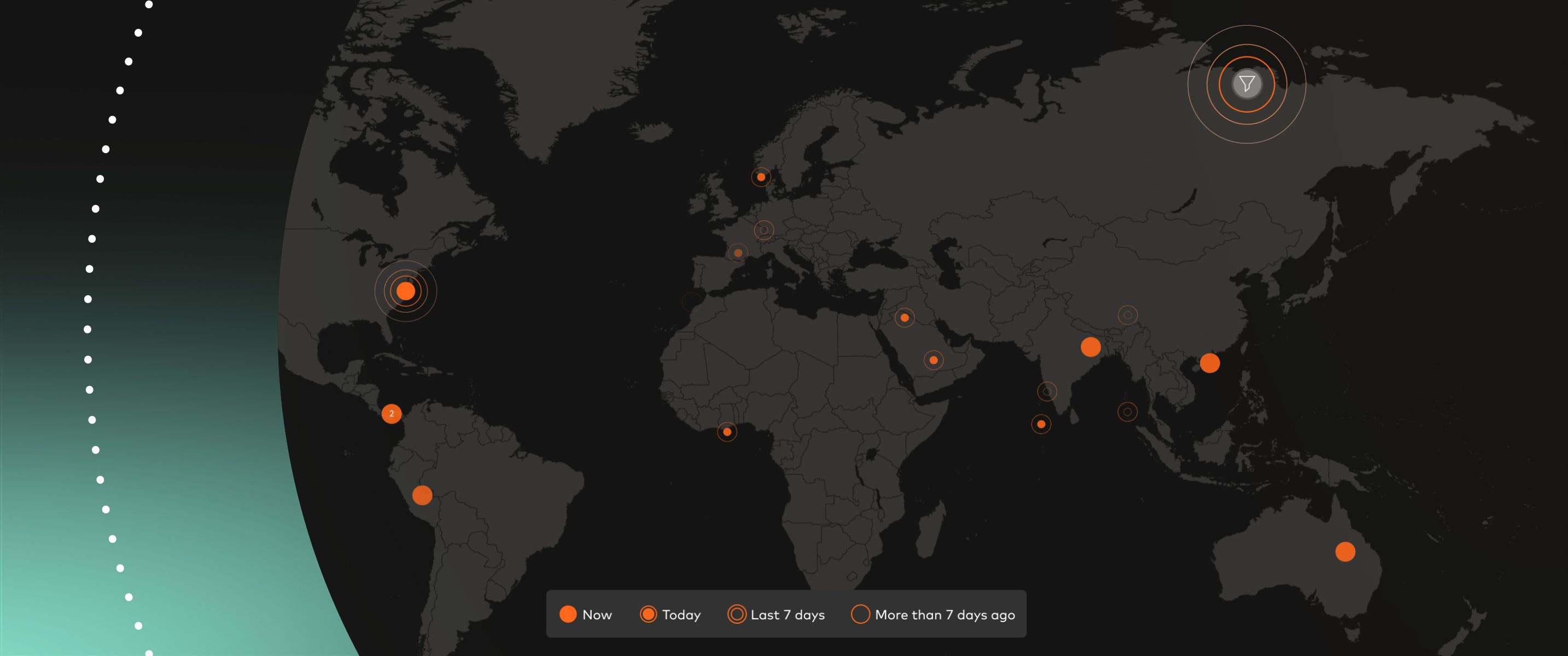This screenshot has width=1568, height=656.
Task: Select the pulsing marker on US East Coast
Action: tap(405, 291)
